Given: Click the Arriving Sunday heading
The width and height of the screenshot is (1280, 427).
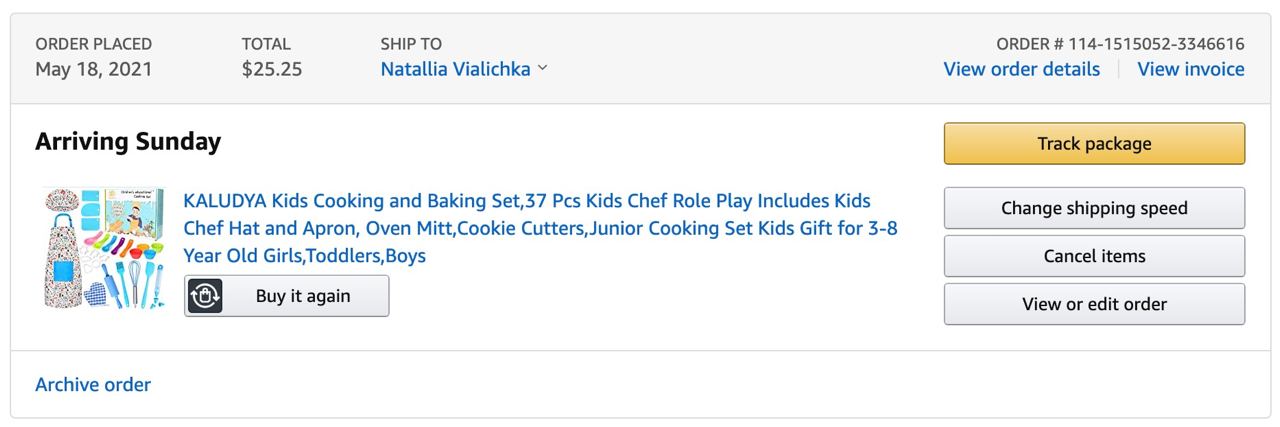Looking at the screenshot, I should [x=128, y=142].
